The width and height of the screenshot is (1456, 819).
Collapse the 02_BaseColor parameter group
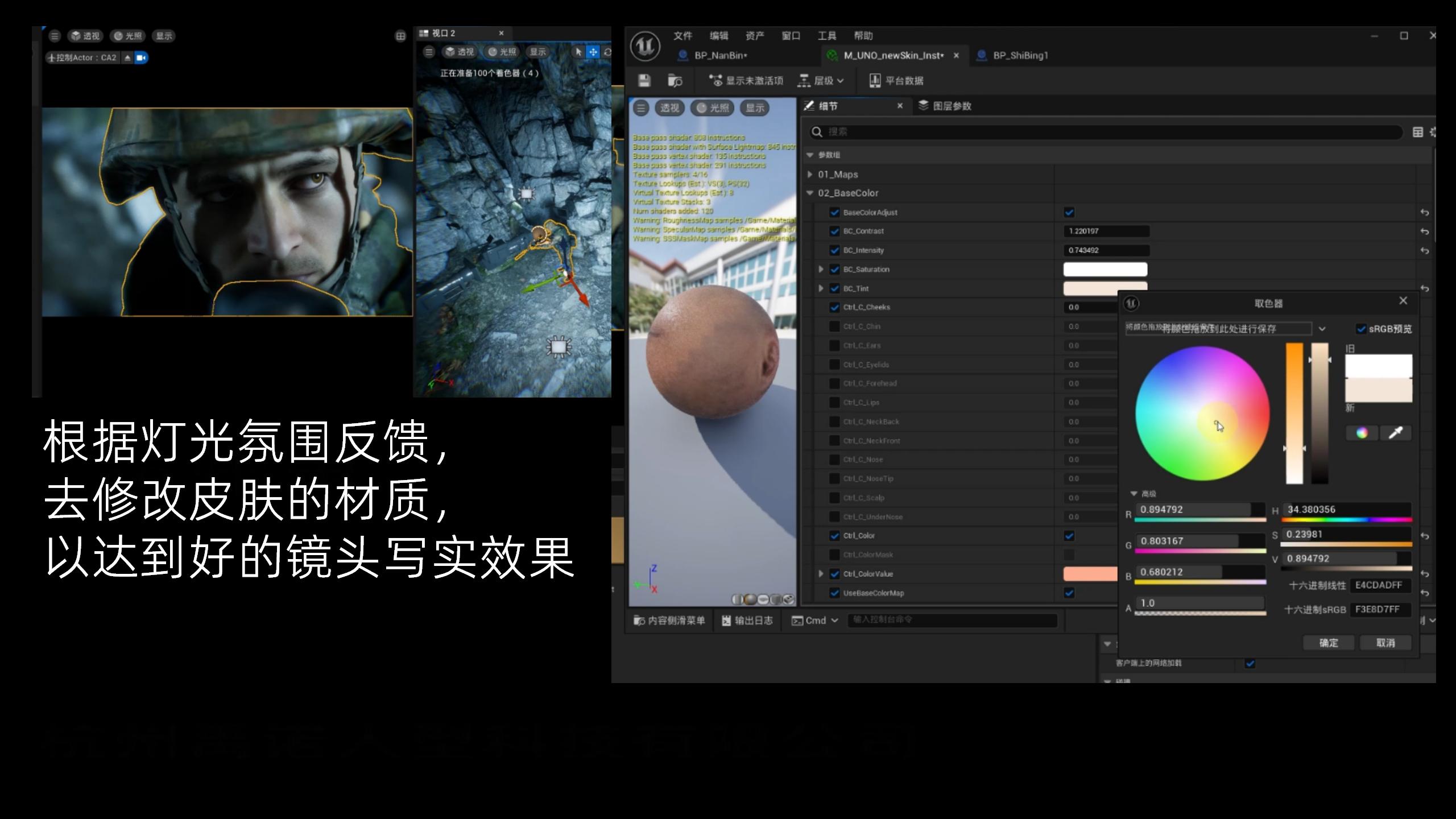pos(810,193)
